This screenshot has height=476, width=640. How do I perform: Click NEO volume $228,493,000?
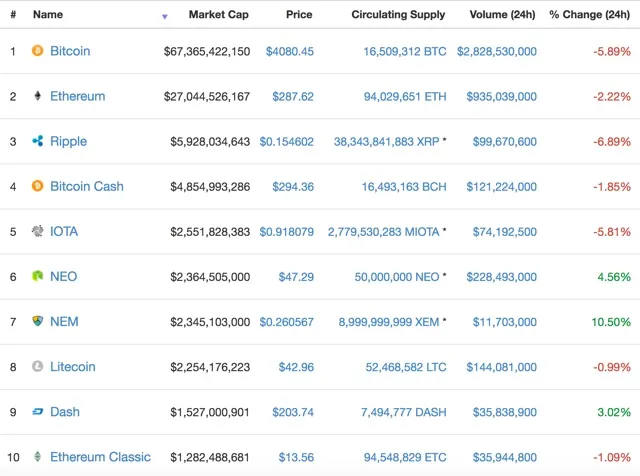click(502, 277)
